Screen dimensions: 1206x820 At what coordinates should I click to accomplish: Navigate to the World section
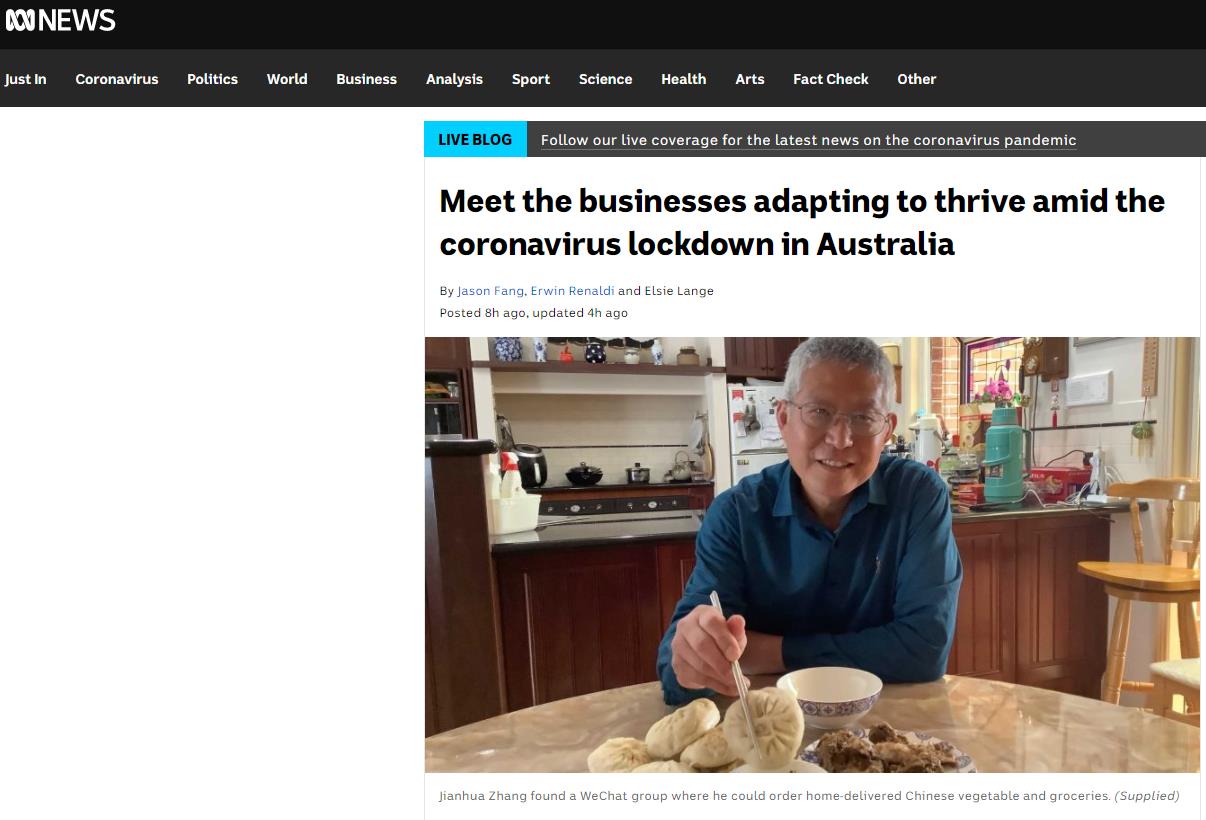coord(287,79)
